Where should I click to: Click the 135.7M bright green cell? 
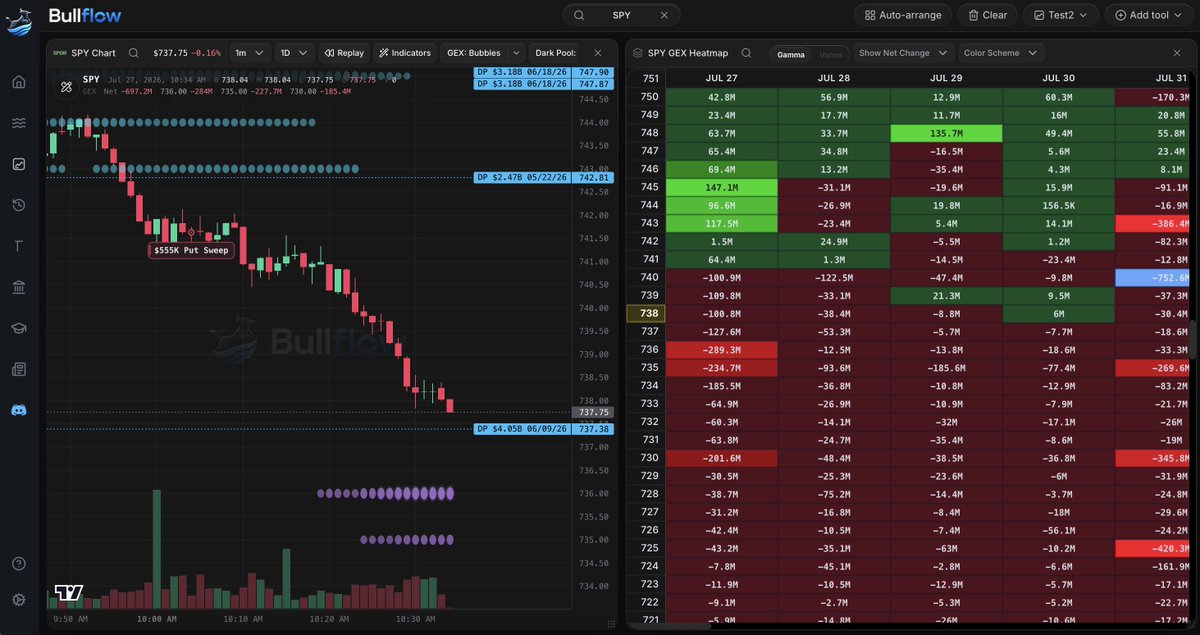(945, 132)
